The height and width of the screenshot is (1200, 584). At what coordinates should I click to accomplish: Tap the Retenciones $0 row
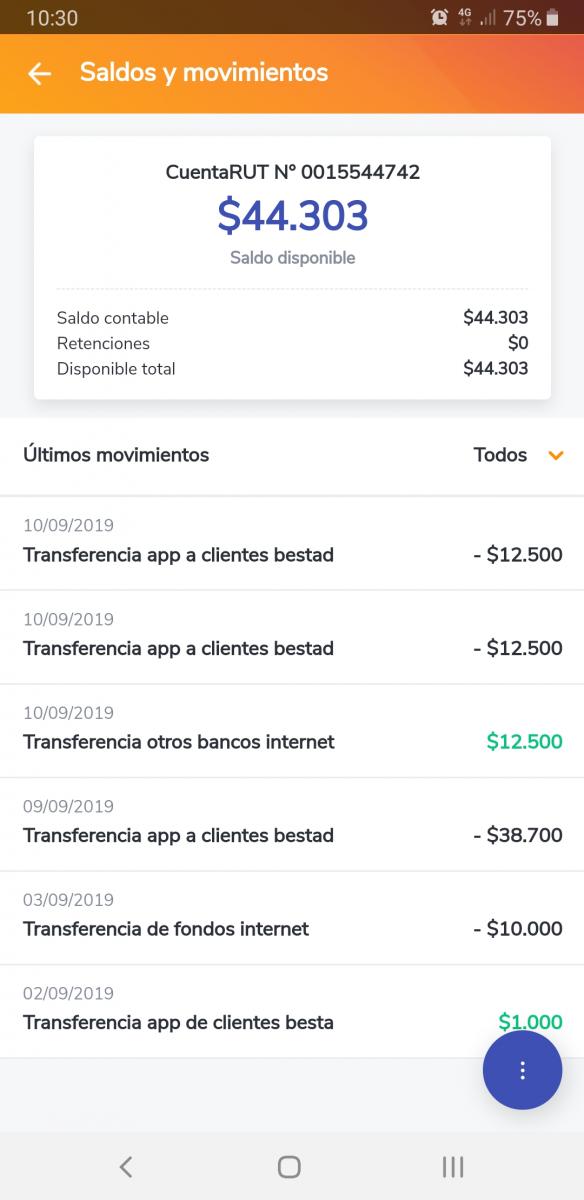[x=292, y=342]
